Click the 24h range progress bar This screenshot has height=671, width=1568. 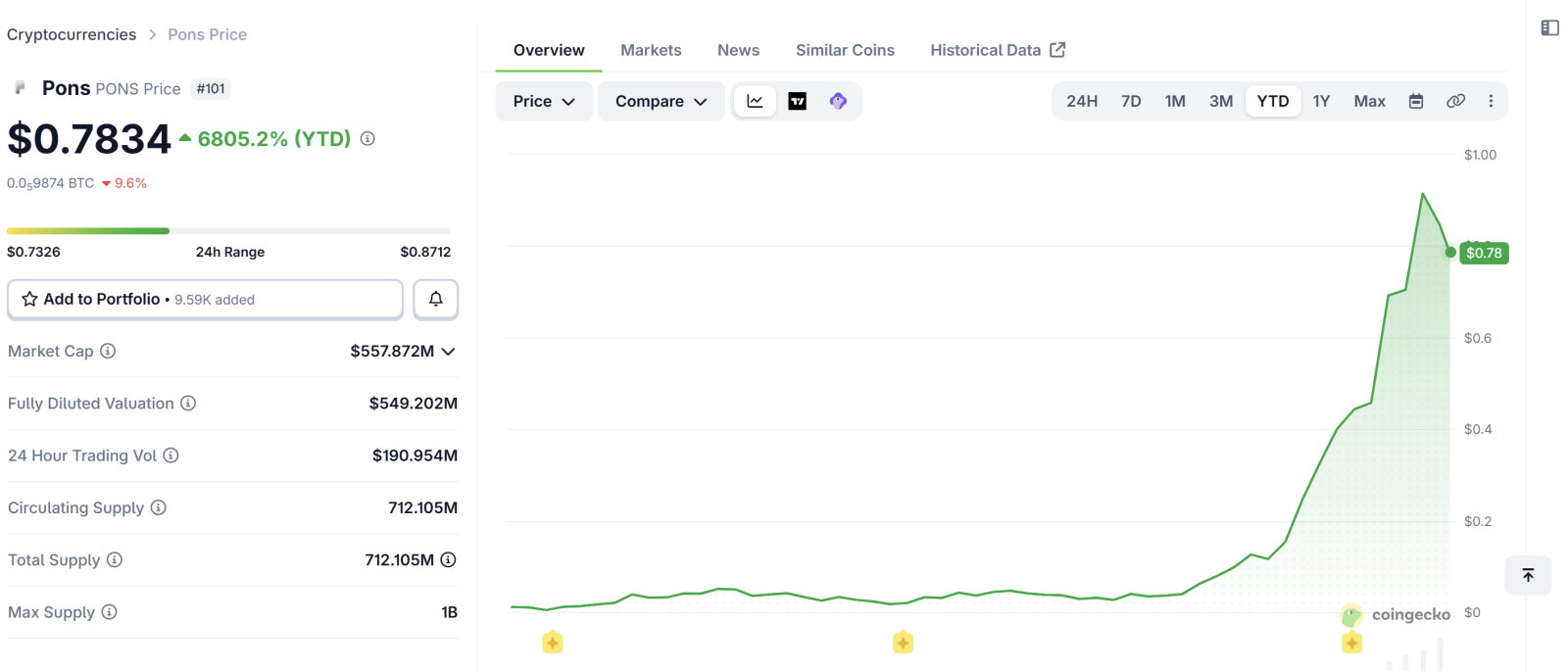coord(229,231)
